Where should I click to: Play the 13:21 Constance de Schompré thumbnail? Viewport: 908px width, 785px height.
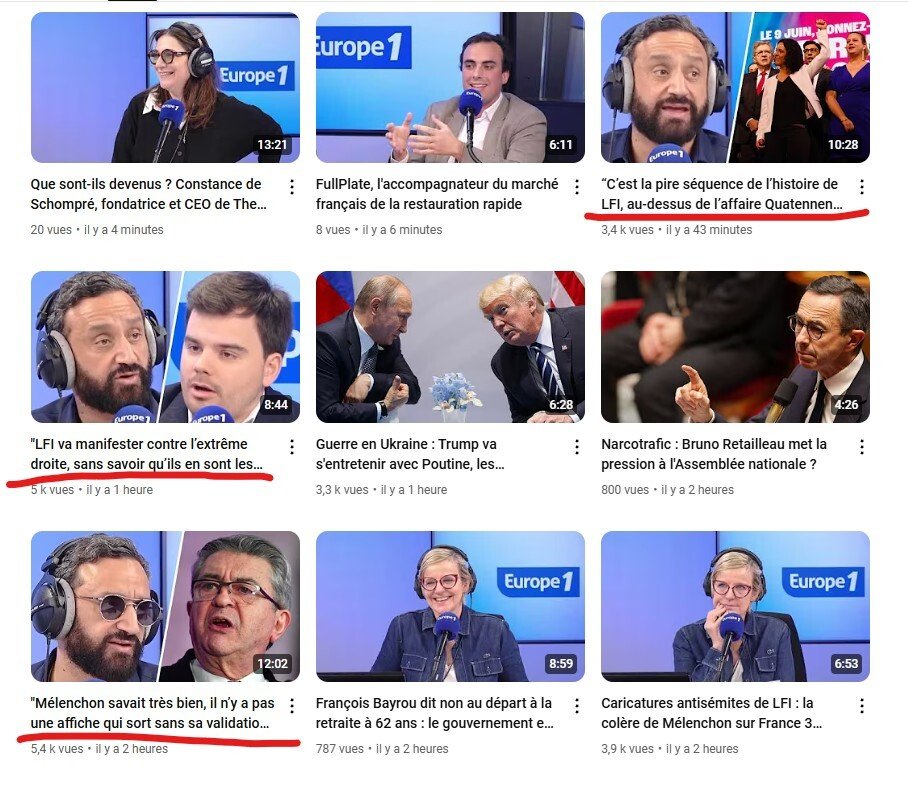pyautogui.click(x=165, y=87)
